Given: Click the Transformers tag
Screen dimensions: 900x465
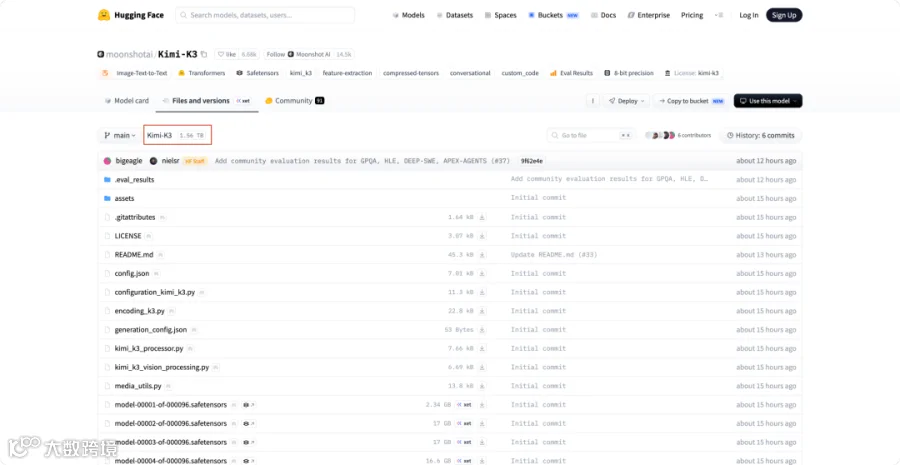Looking at the screenshot, I should (201, 73).
